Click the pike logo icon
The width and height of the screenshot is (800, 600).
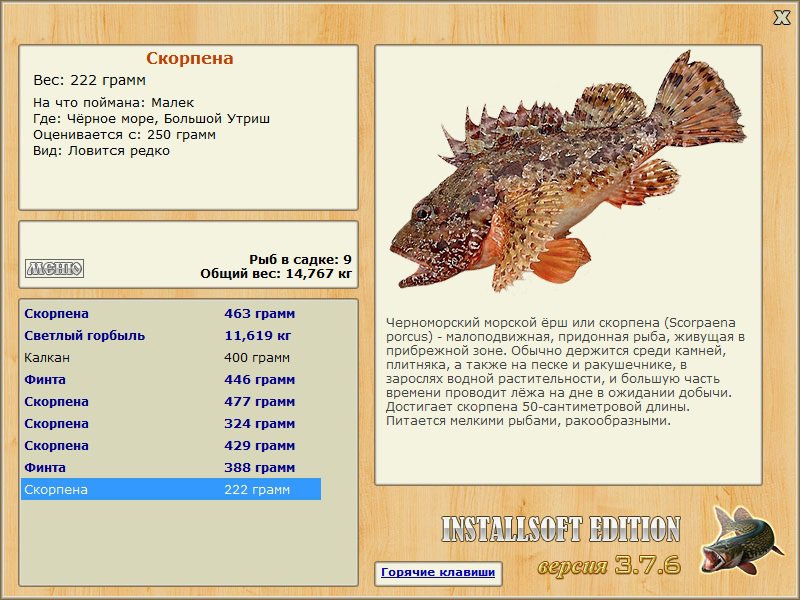740,540
